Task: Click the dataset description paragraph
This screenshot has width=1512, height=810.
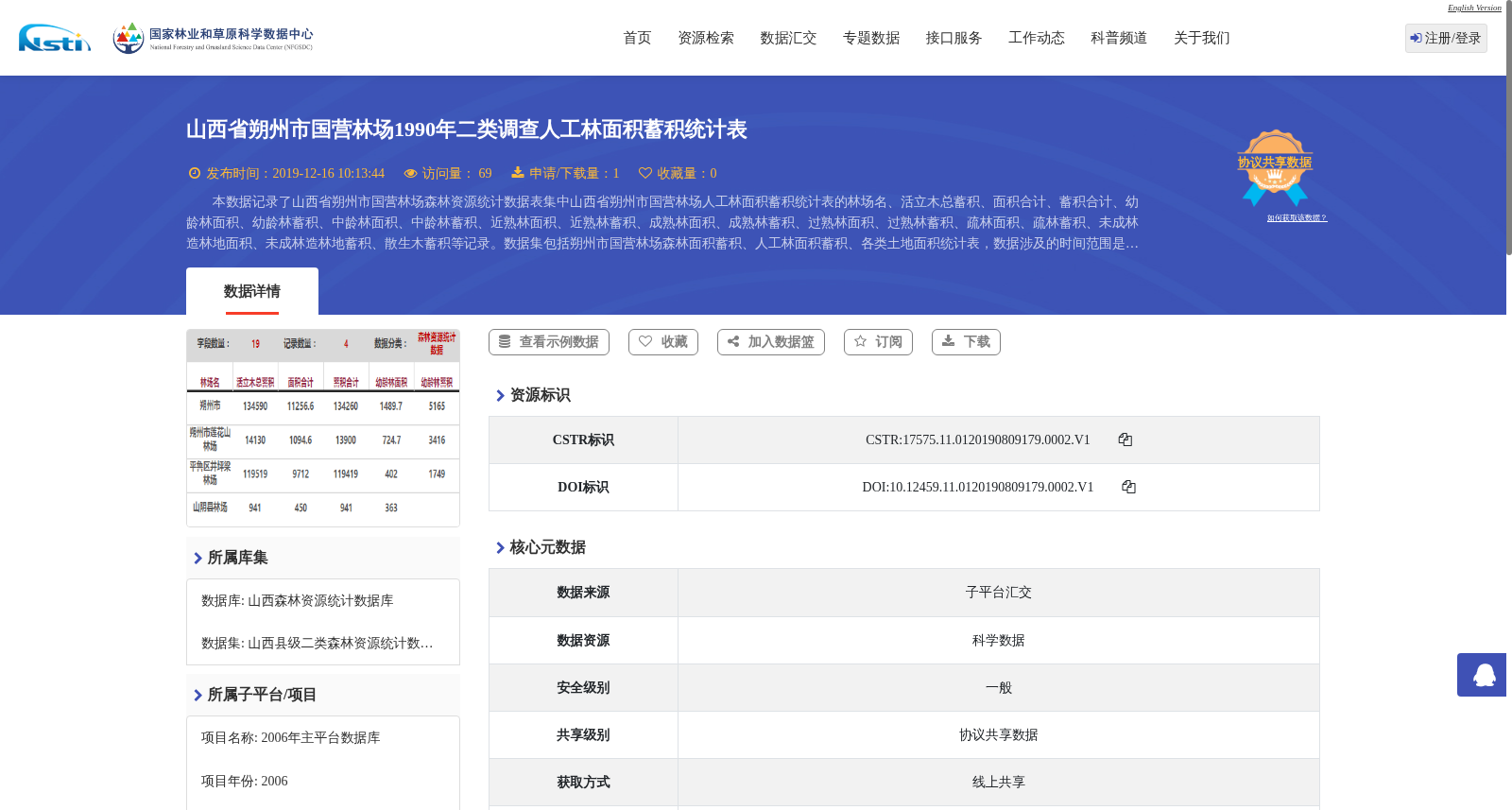Action: point(662,223)
